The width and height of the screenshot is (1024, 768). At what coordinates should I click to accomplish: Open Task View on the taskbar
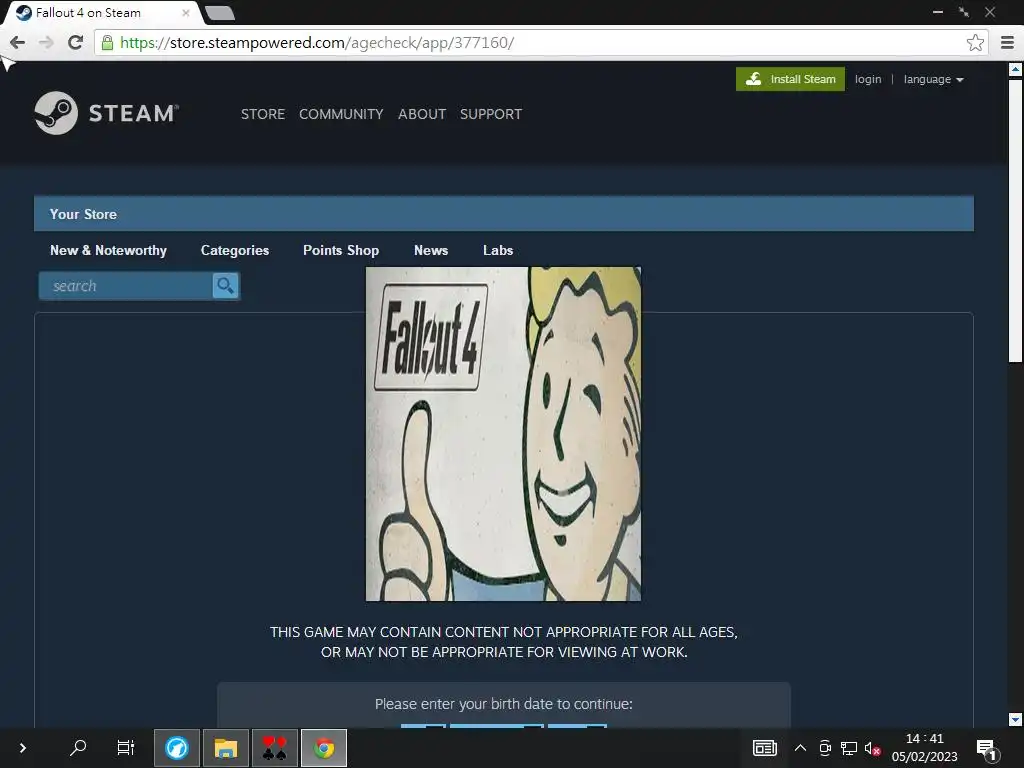coord(125,747)
